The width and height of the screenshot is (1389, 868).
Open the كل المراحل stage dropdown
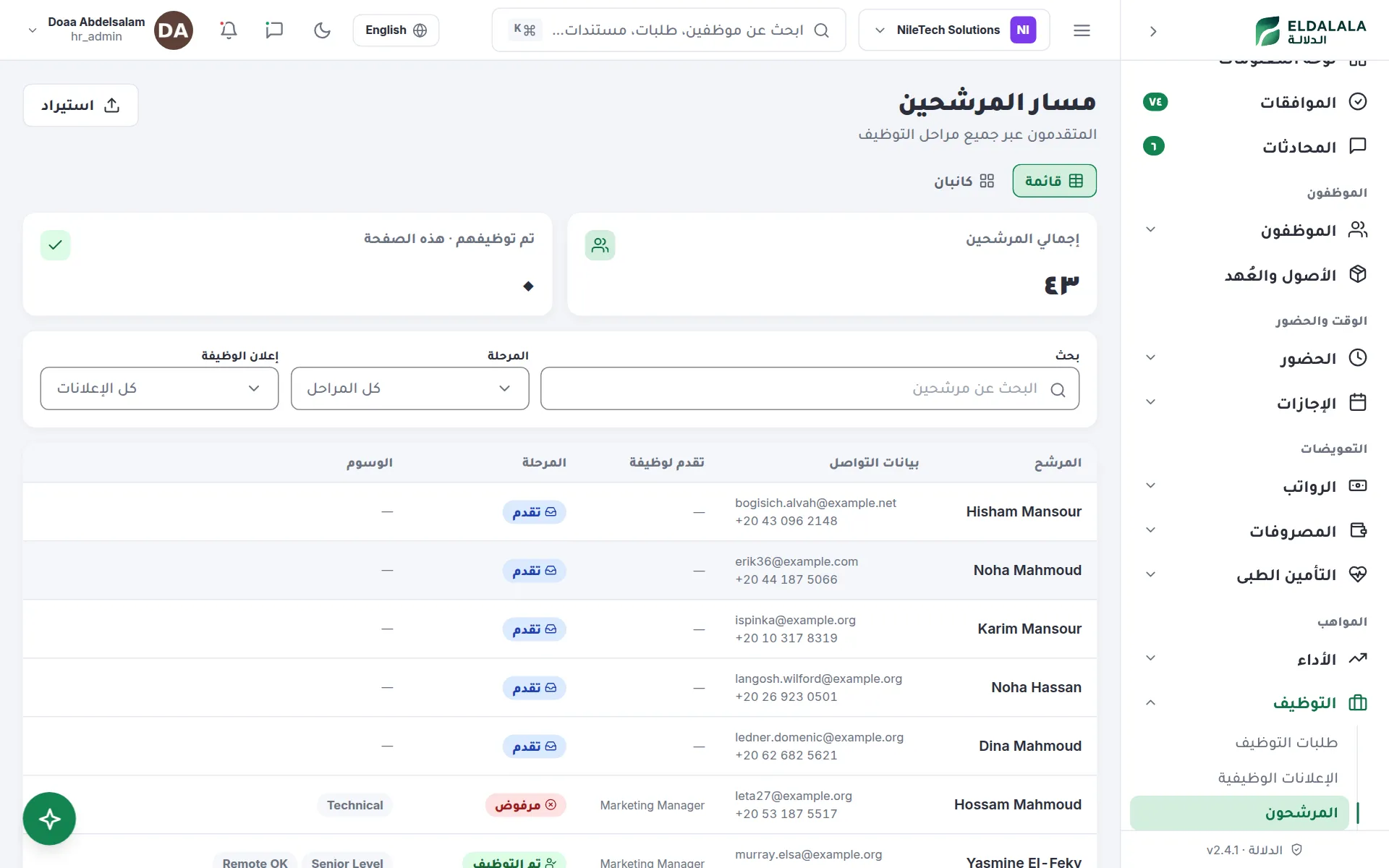(x=409, y=388)
